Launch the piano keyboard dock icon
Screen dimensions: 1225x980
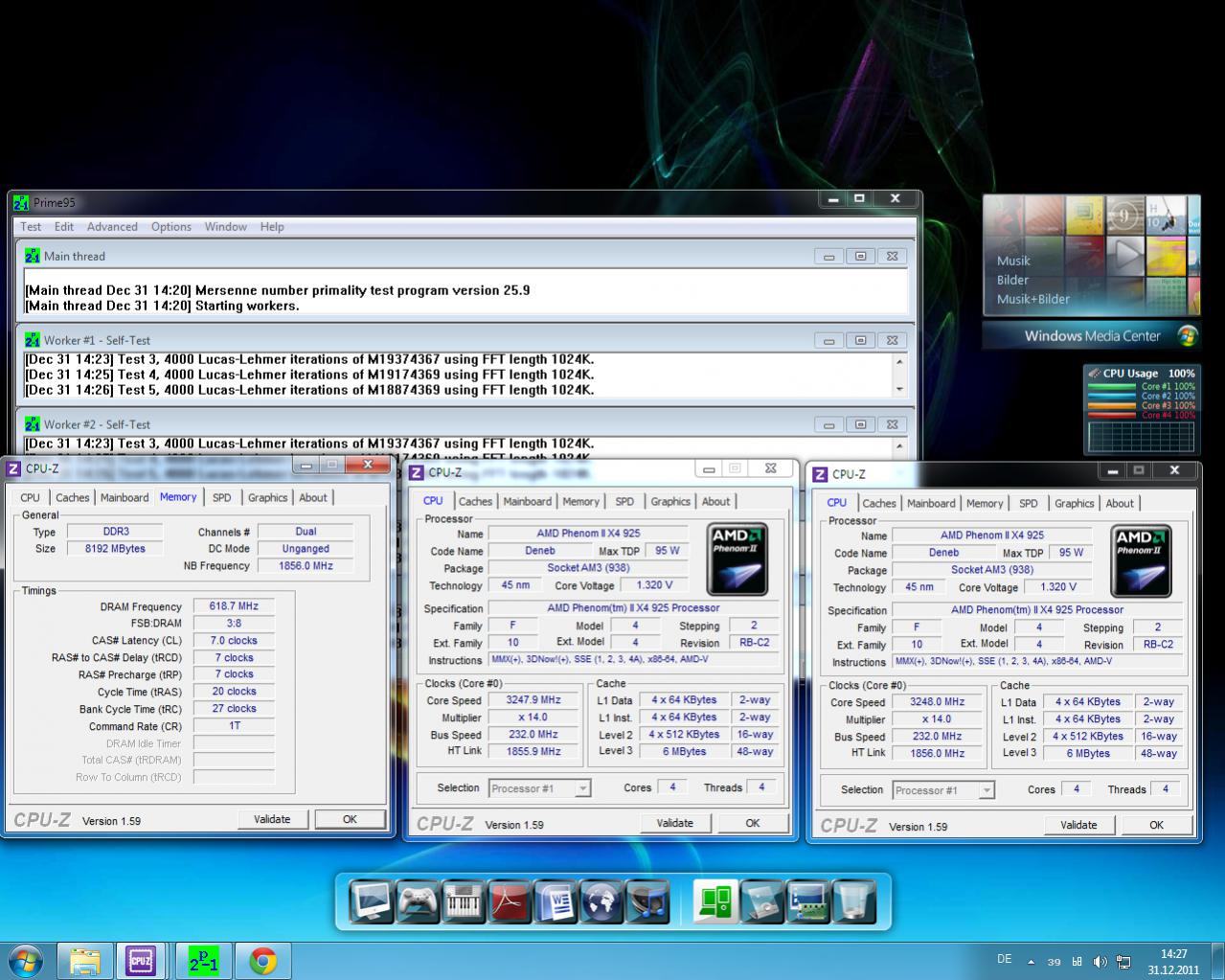[464, 901]
